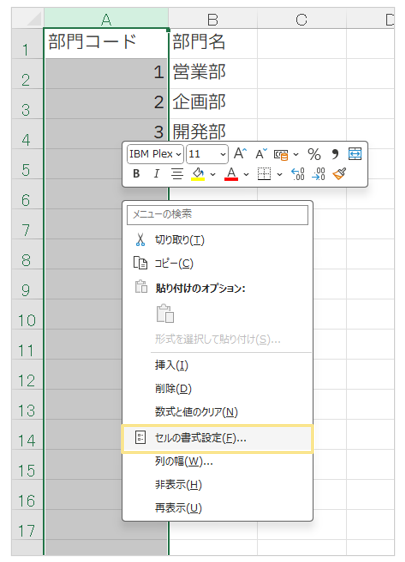Click the Increase Font Size icon
Image resolution: width=405 pixels, height=562 pixels.
[x=240, y=154]
